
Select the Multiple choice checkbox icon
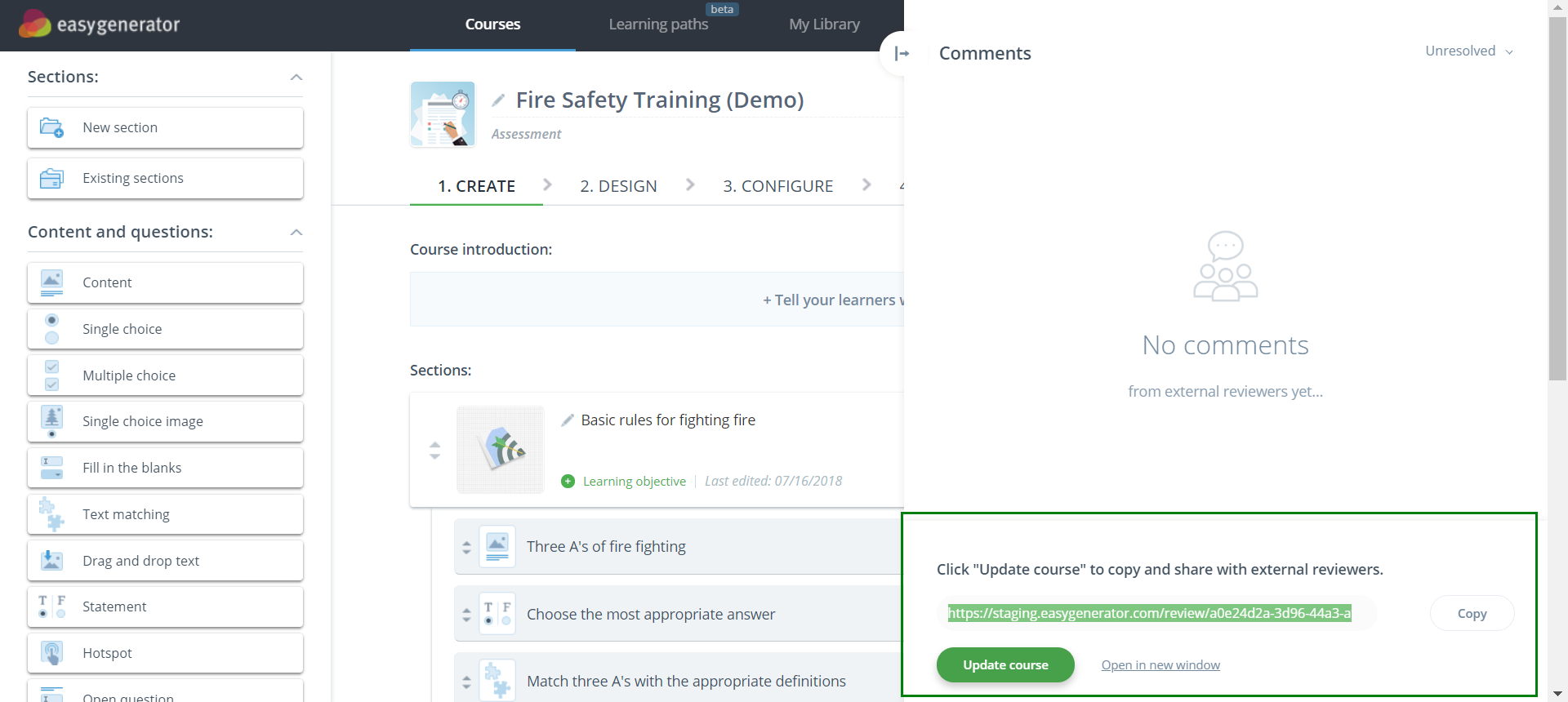52,375
